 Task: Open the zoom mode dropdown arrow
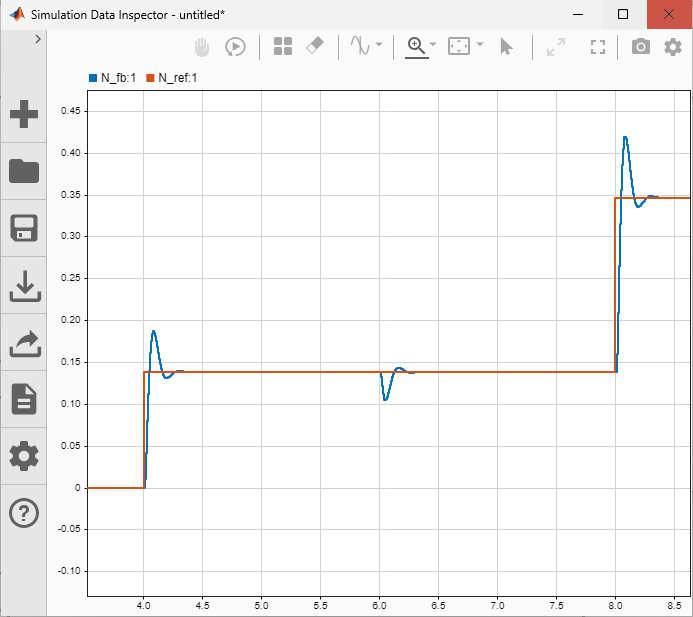pos(433,46)
